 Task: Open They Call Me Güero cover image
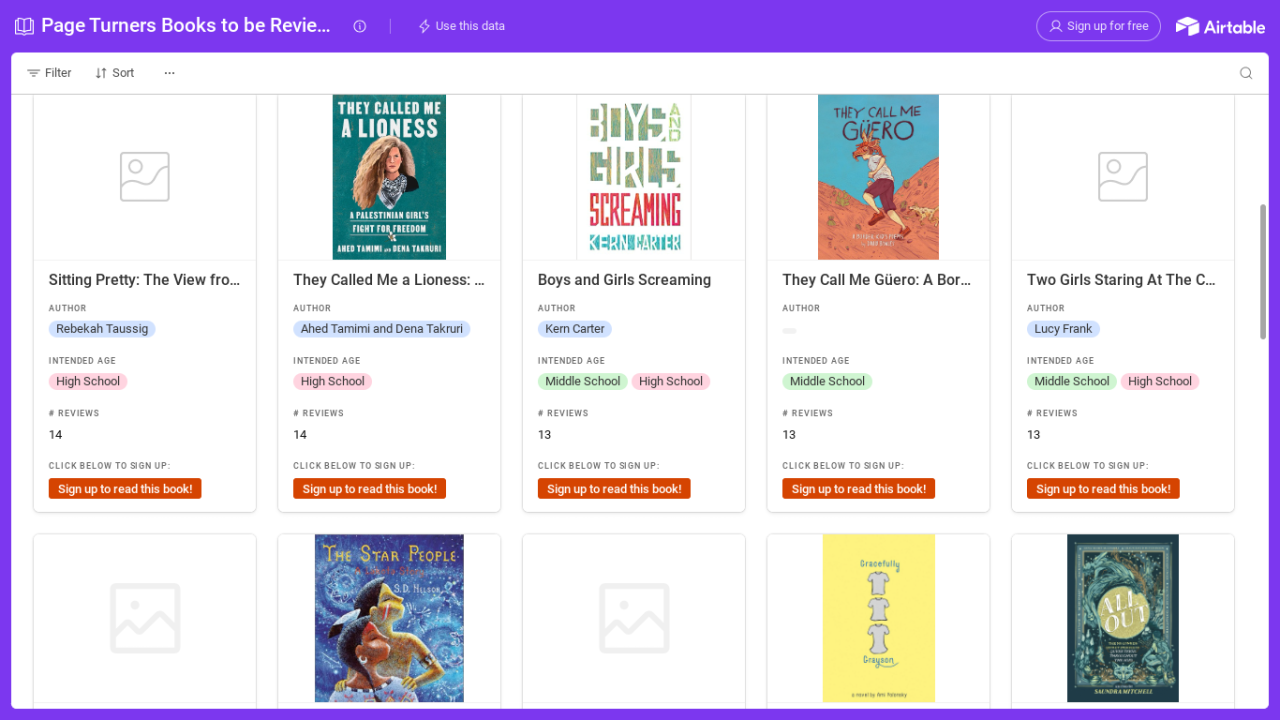click(x=878, y=177)
